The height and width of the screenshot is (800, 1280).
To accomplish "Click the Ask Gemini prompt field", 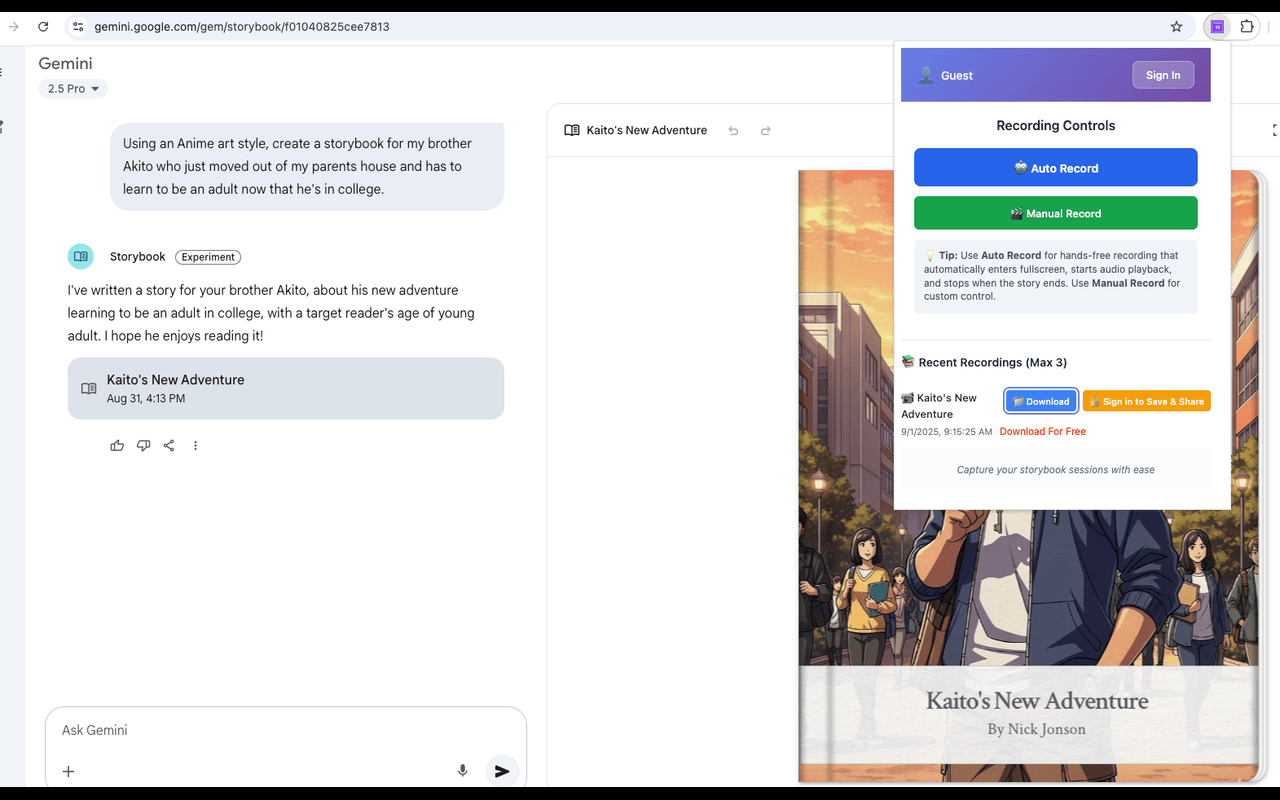I will [286, 730].
